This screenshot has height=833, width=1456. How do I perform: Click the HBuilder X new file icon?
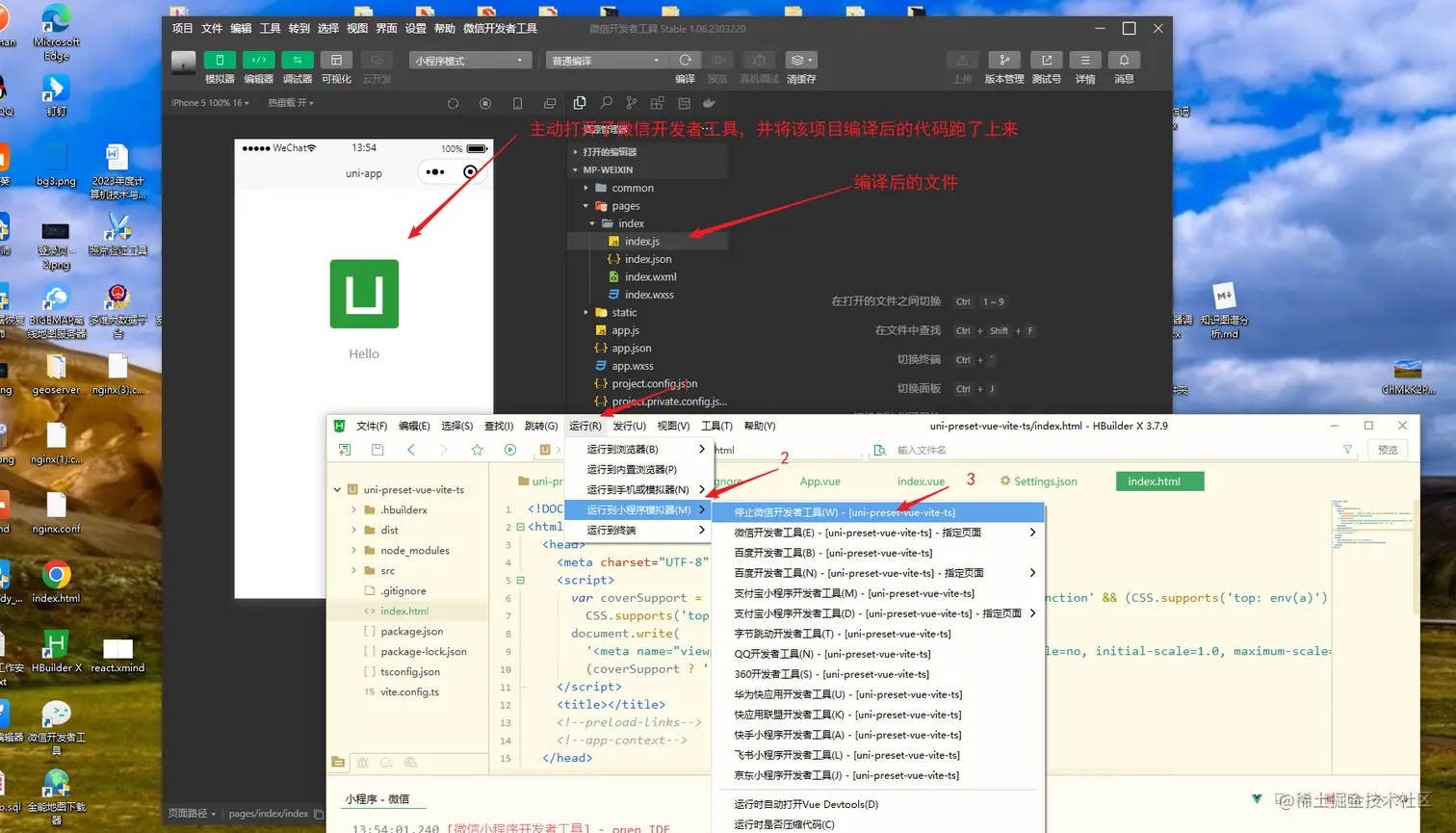point(345,450)
